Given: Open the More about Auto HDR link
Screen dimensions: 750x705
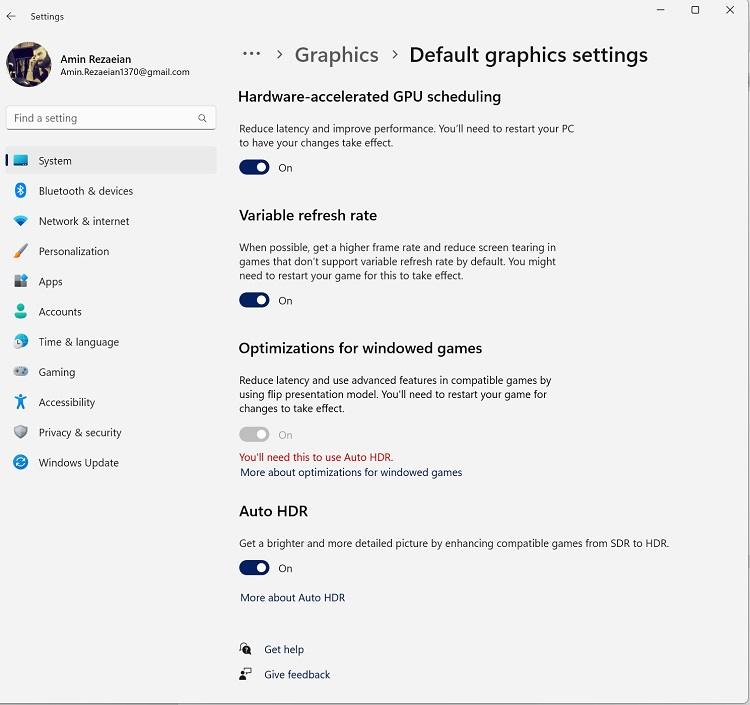Looking at the screenshot, I should [292, 598].
